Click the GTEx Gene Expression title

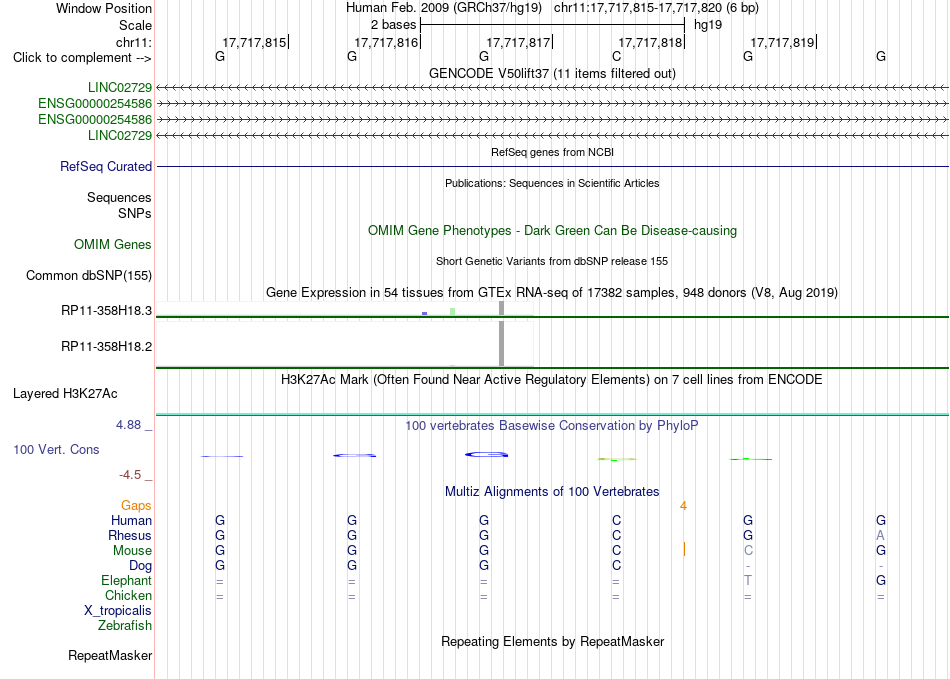552,293
